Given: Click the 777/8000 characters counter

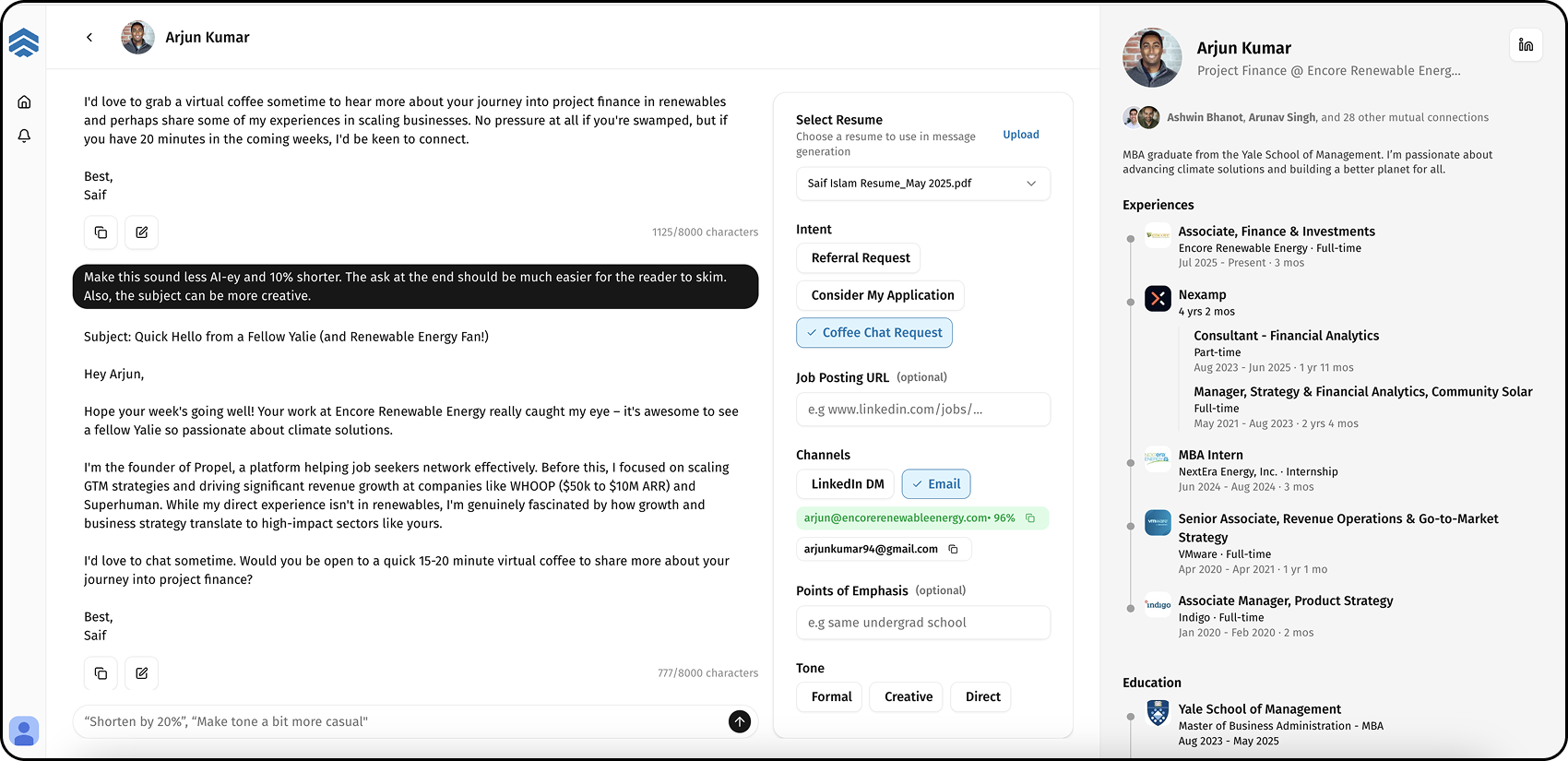Looking at the screenshot, I should 708,673.
